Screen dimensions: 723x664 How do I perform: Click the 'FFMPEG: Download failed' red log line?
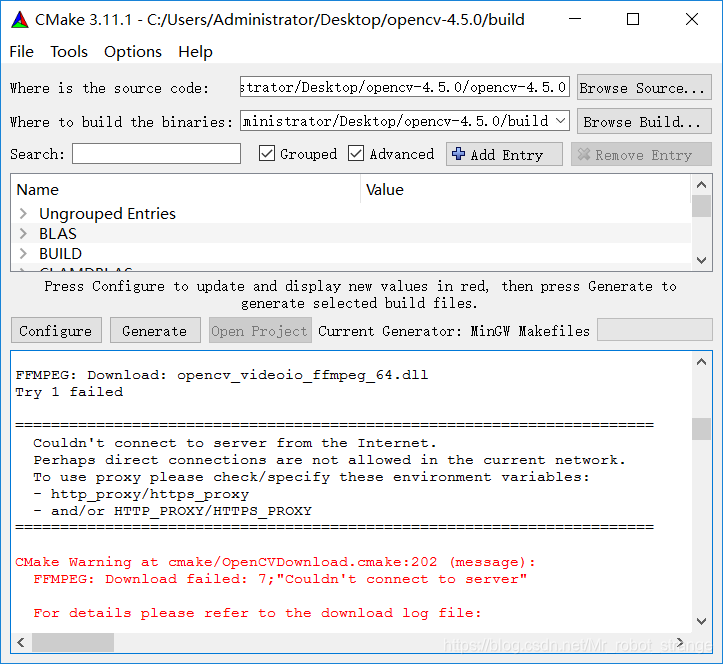[x=280, y=579]
